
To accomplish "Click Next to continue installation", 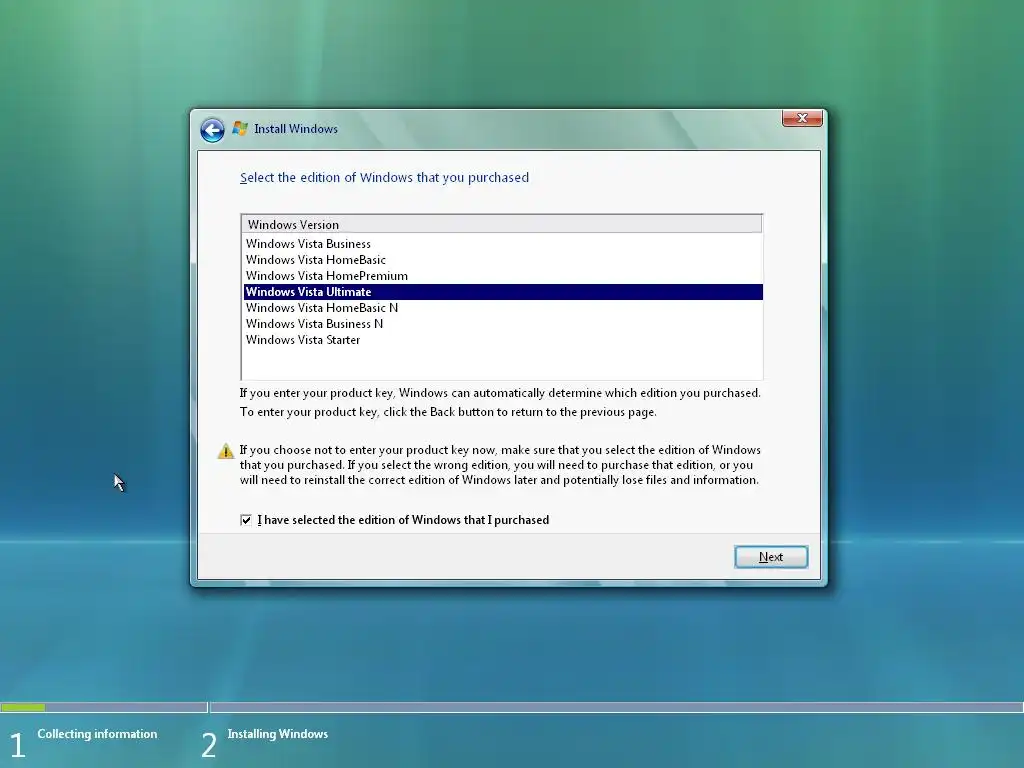I will tap(771, 557).
